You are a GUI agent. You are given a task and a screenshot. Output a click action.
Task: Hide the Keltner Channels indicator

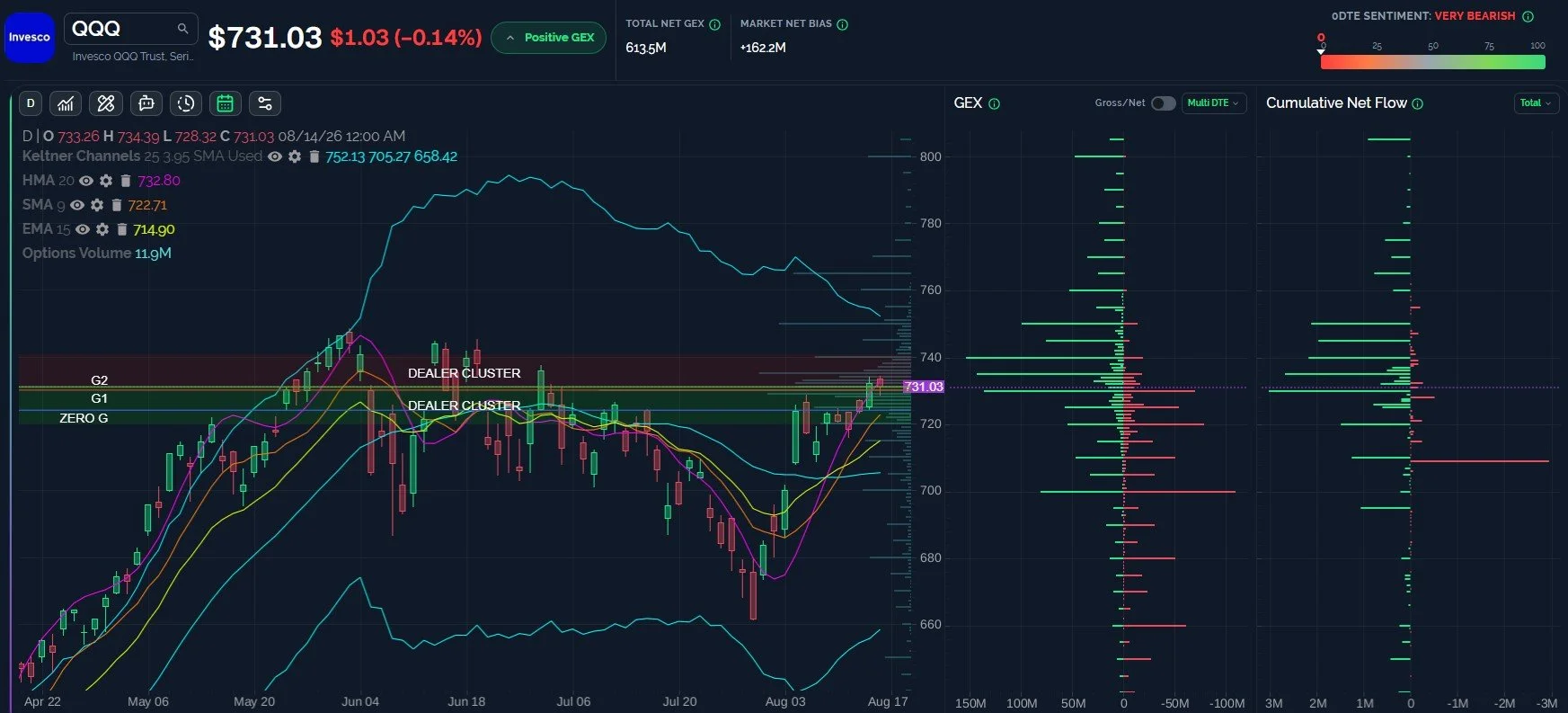pos(275,156)
